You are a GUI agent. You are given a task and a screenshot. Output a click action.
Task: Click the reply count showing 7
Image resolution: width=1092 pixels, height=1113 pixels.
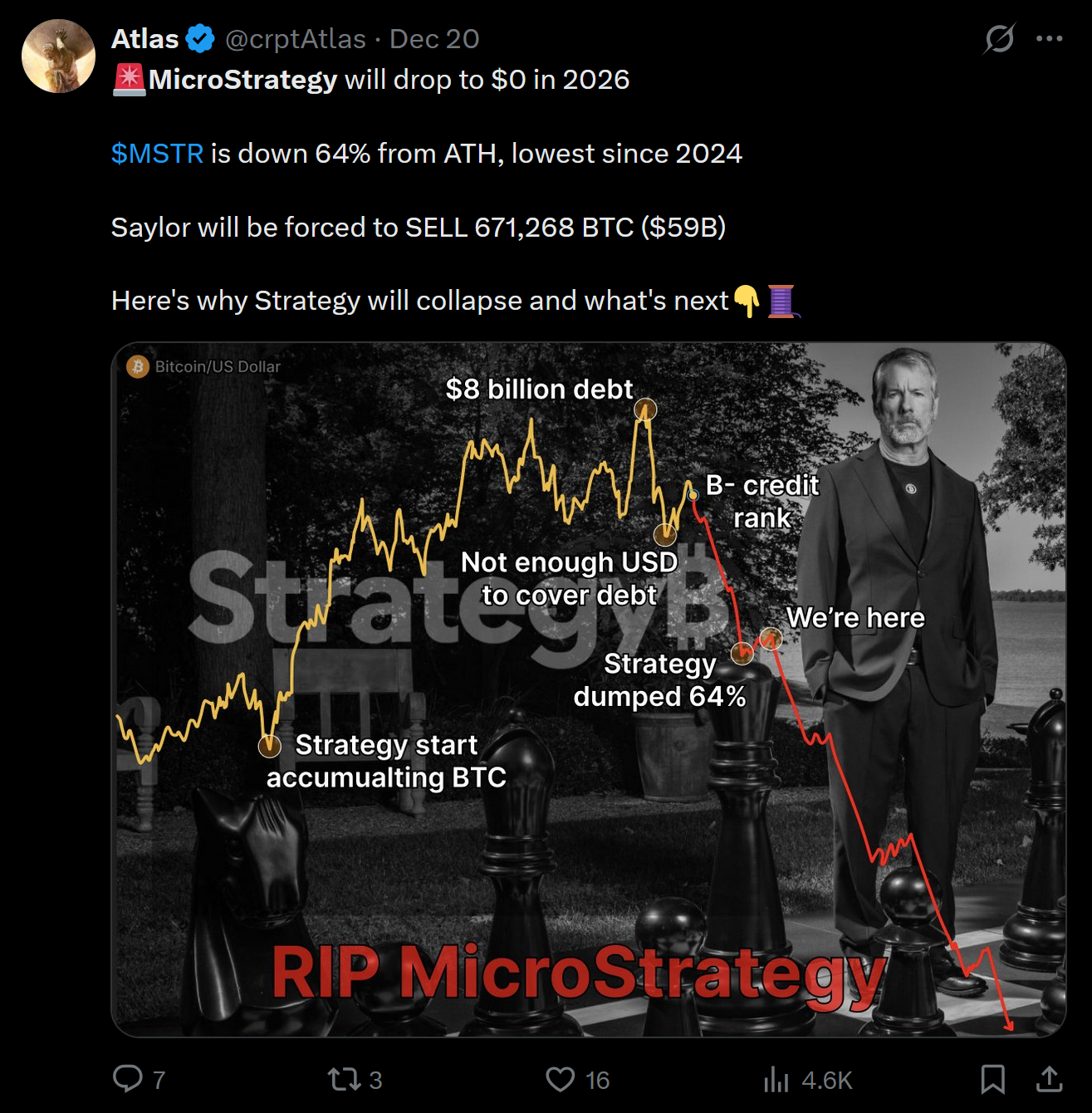click(156, 1081)
